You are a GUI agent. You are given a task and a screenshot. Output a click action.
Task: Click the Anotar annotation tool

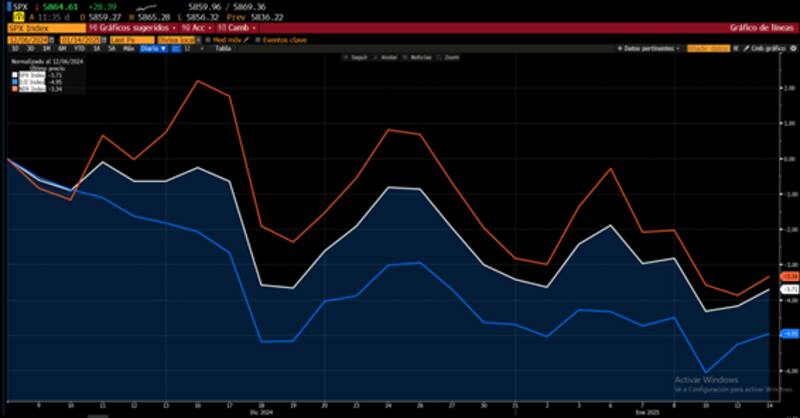pos(386,59)
